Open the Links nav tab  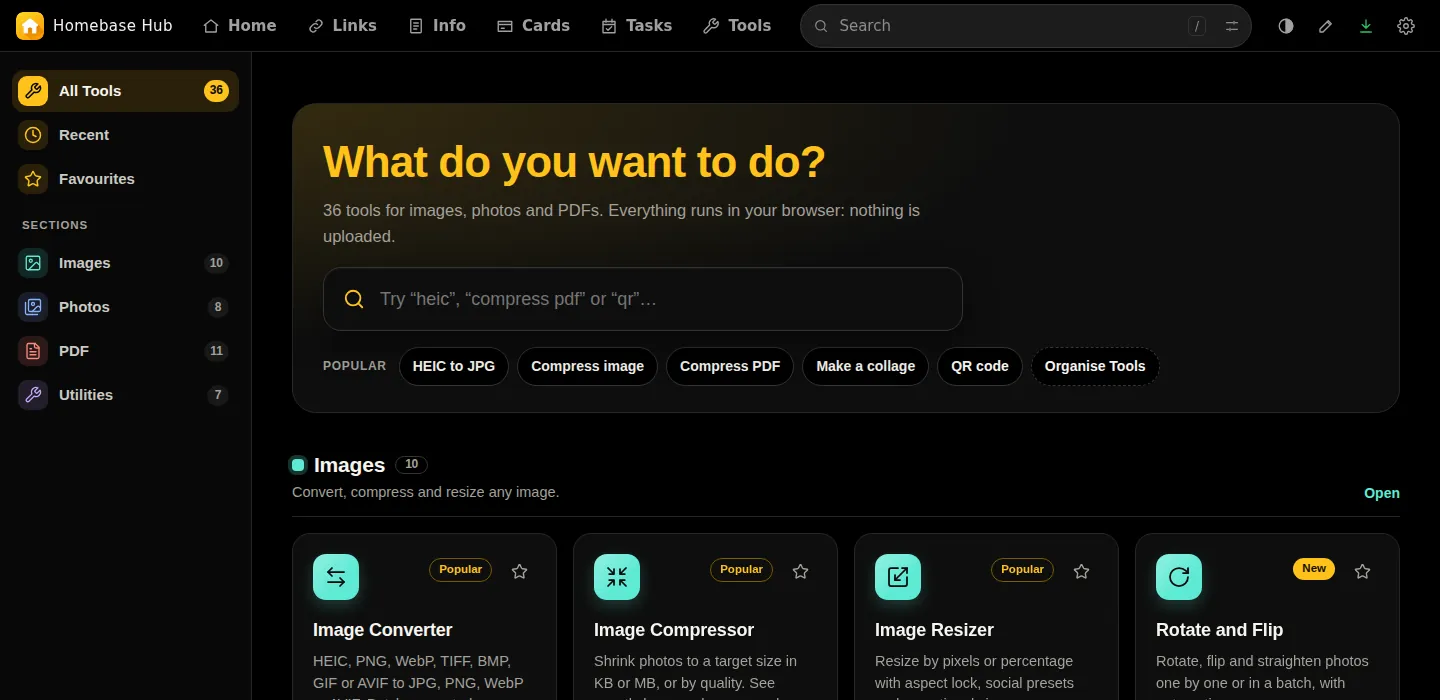342,26
